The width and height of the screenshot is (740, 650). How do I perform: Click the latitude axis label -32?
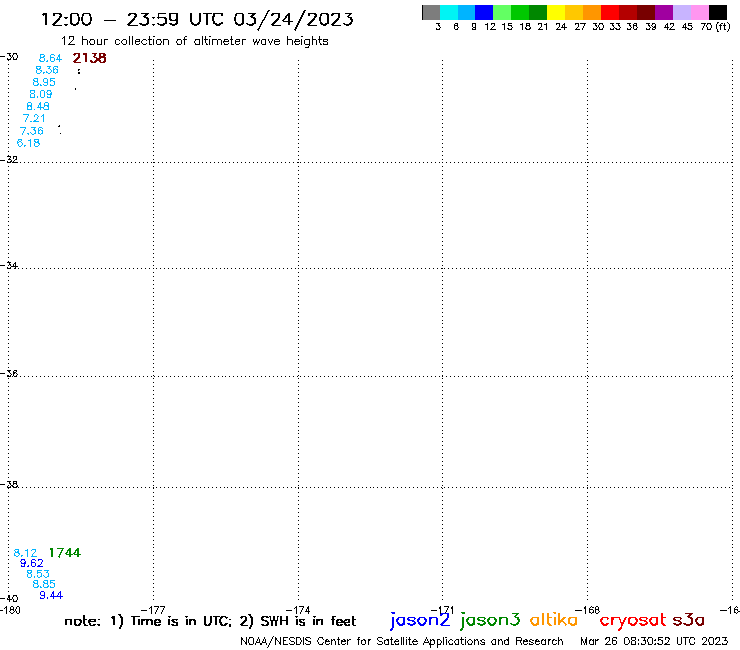point(9,160)
